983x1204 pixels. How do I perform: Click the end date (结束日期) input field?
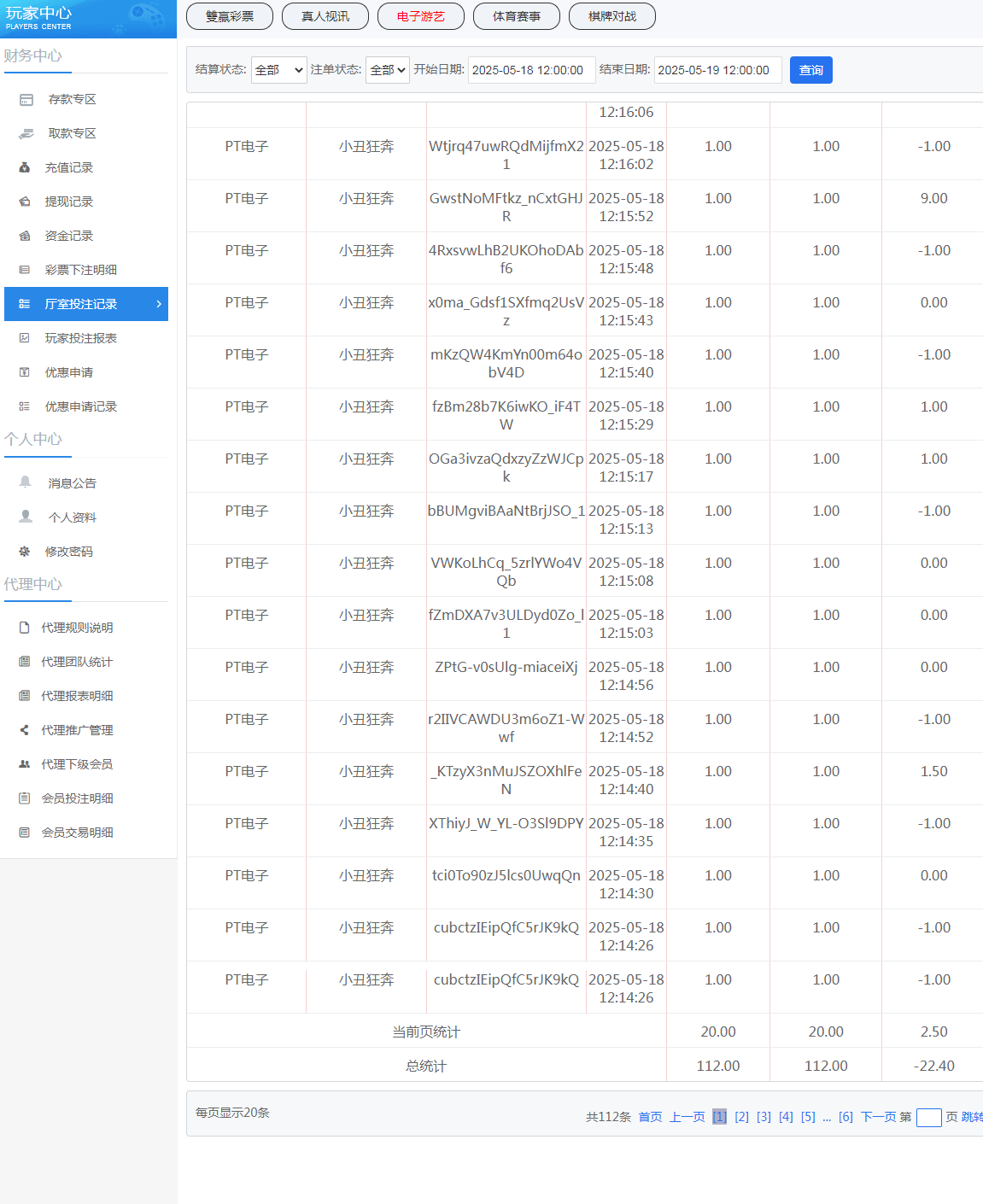tap(717, 70)
